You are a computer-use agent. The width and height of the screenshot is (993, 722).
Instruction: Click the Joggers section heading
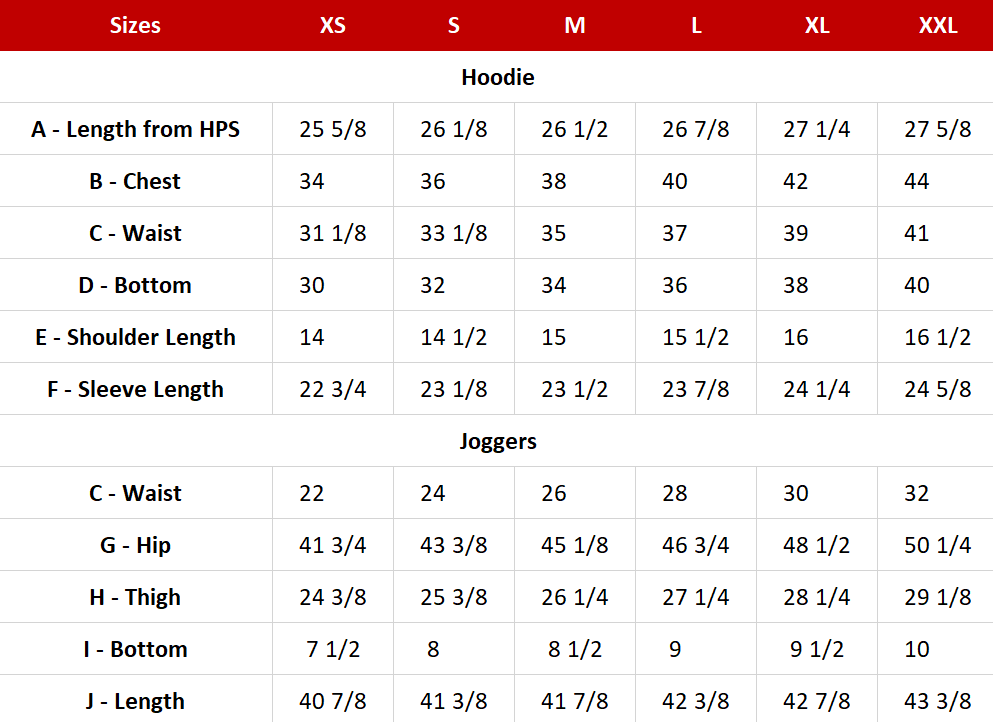pos(497,441)
